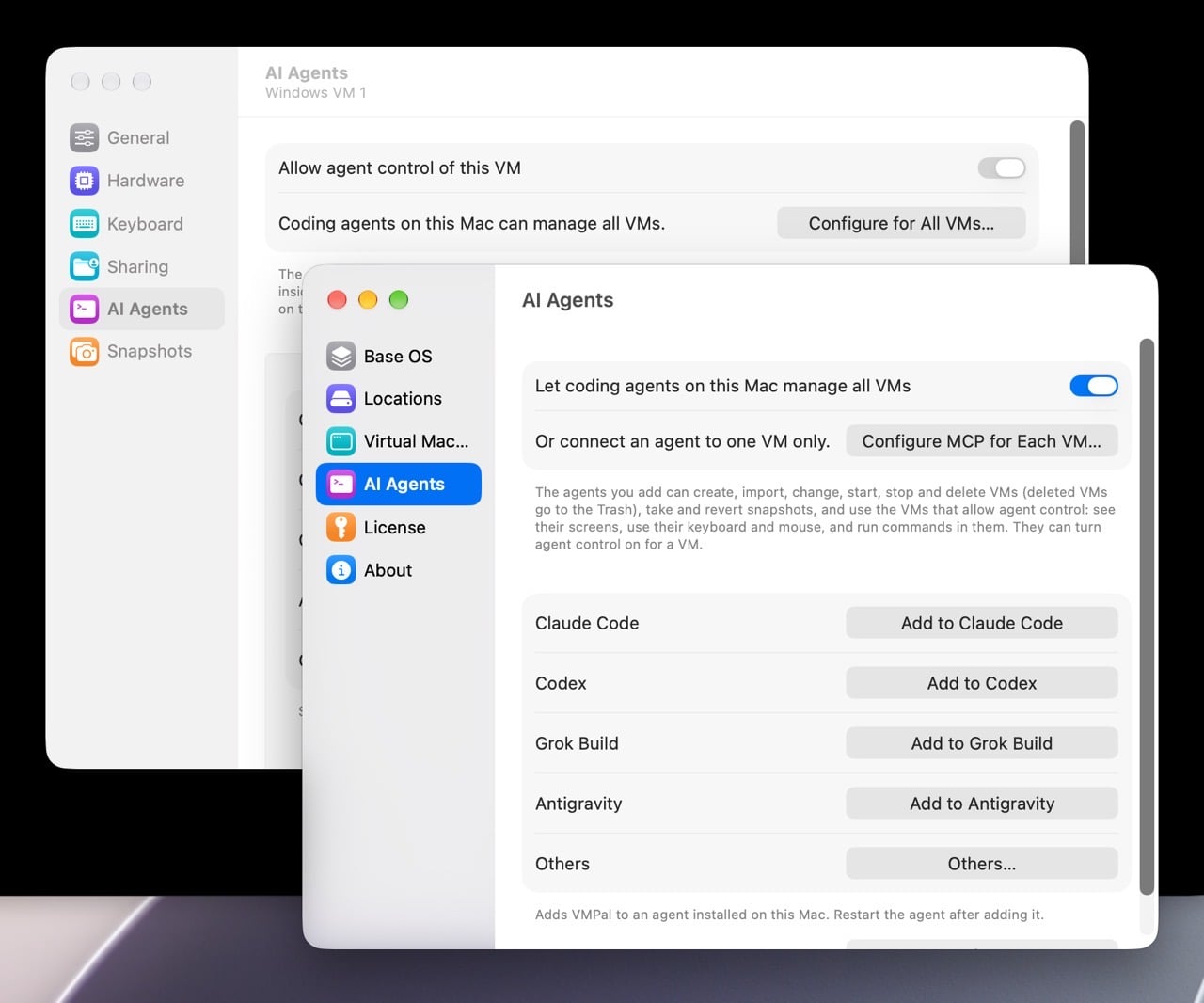
Task: Click the Windows VM 1 subtitle text
Action: 316,92
